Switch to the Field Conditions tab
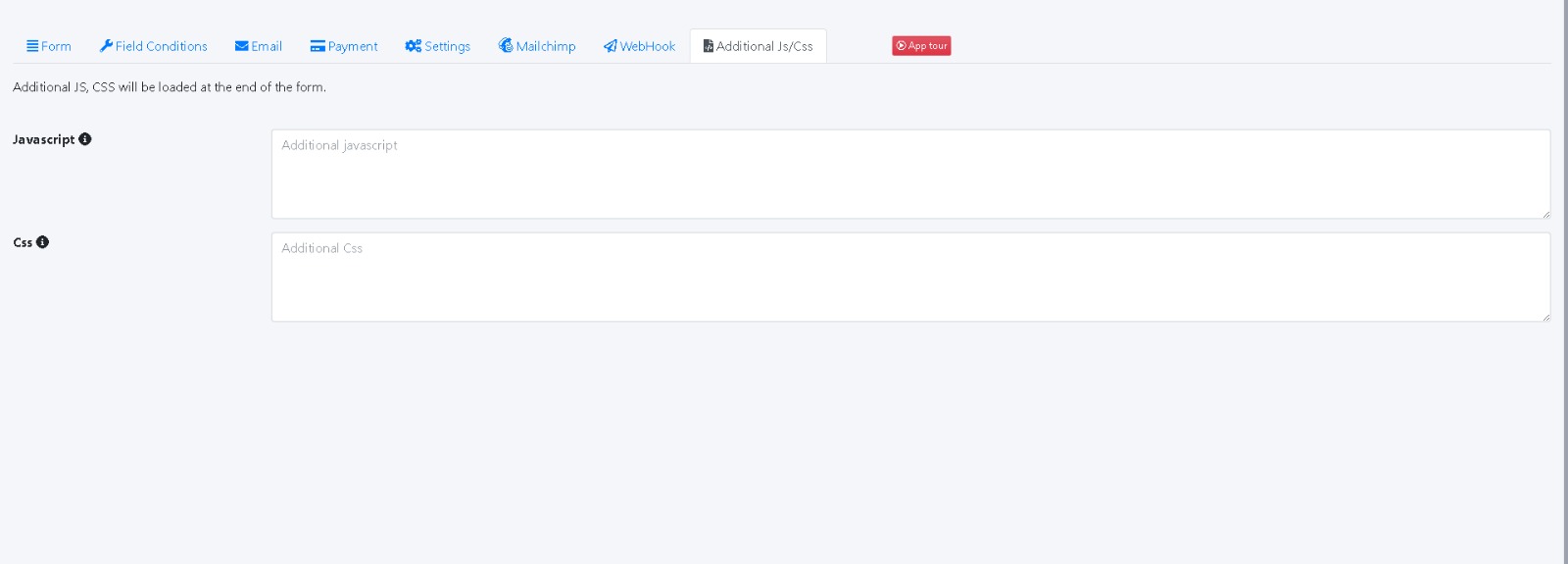Screen dimensions: 1568x564 click(x=161, y=46)
